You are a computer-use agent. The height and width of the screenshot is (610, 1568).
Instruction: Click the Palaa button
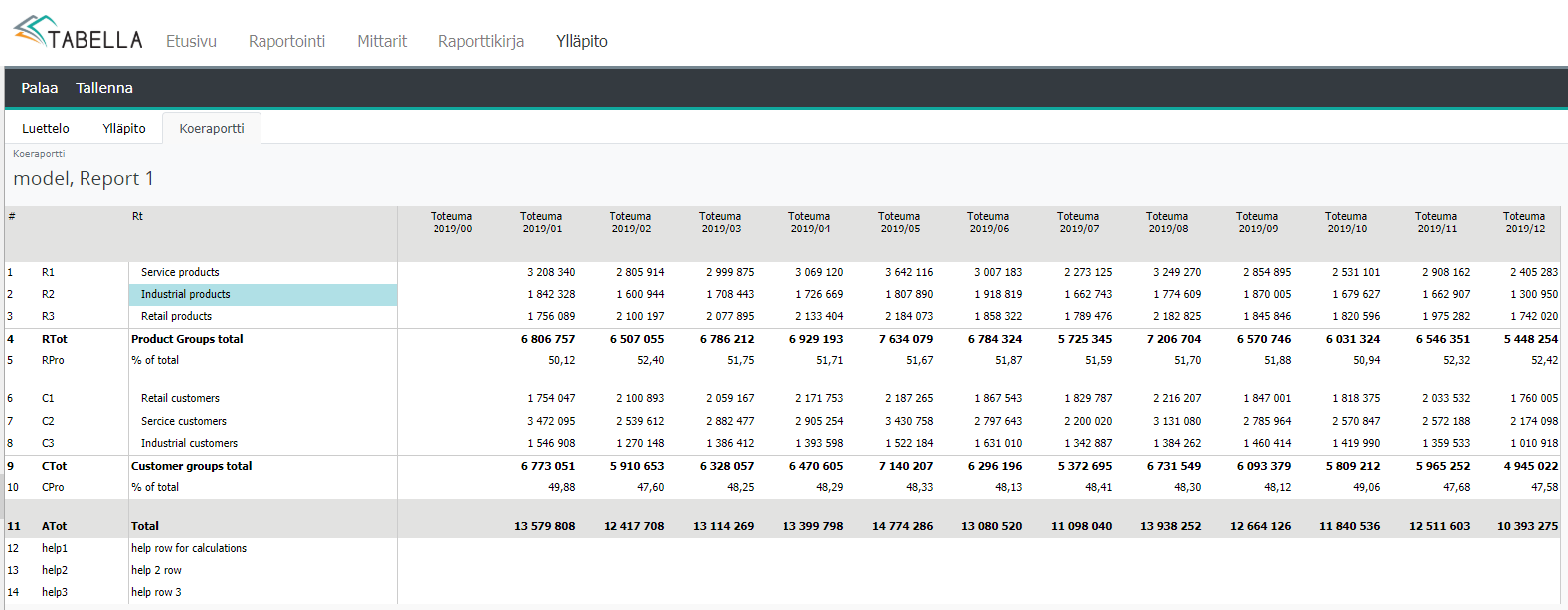(40, 88)
